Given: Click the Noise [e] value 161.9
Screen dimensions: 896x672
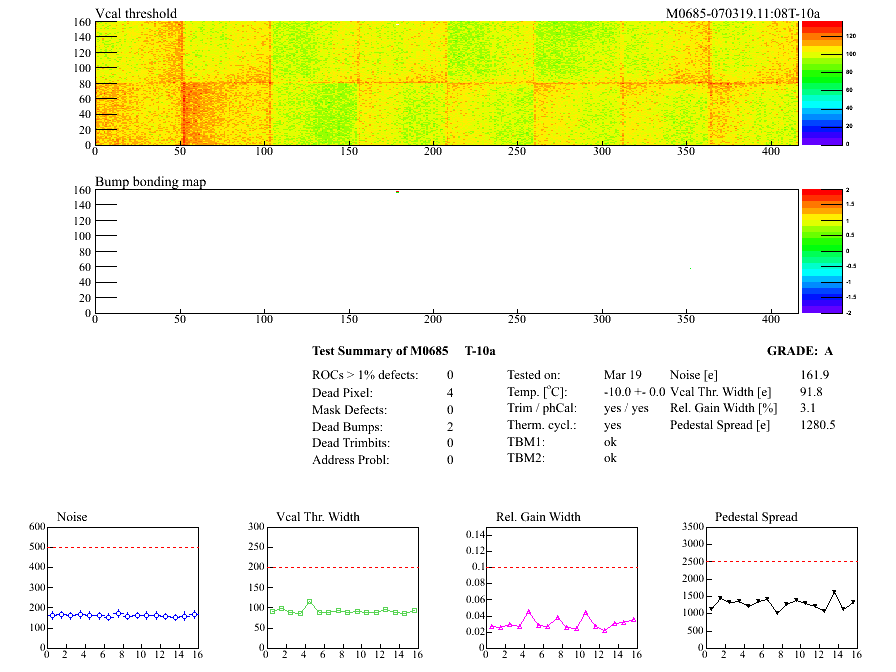Looking at the screenshot, I should point(815,375).
